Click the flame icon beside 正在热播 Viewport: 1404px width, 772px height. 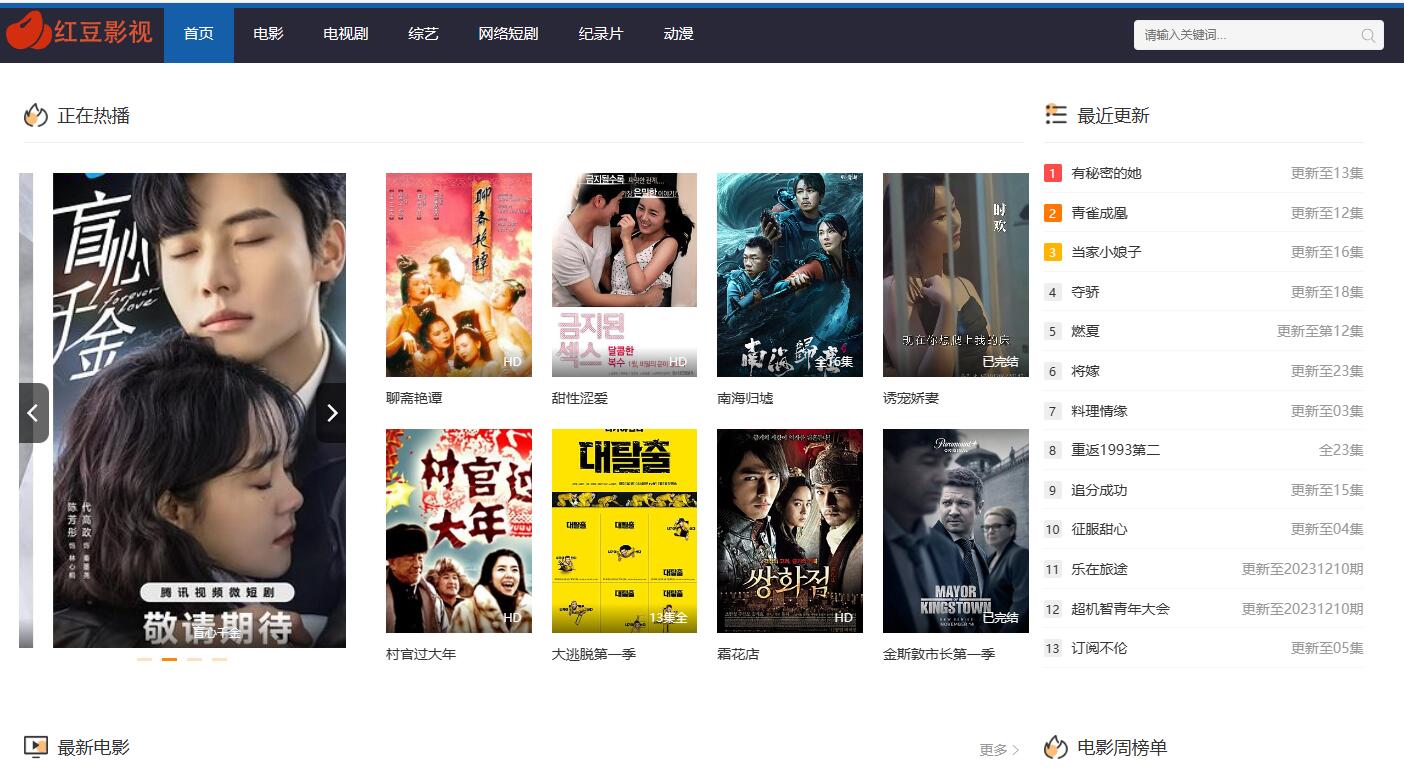coord(36,115)
